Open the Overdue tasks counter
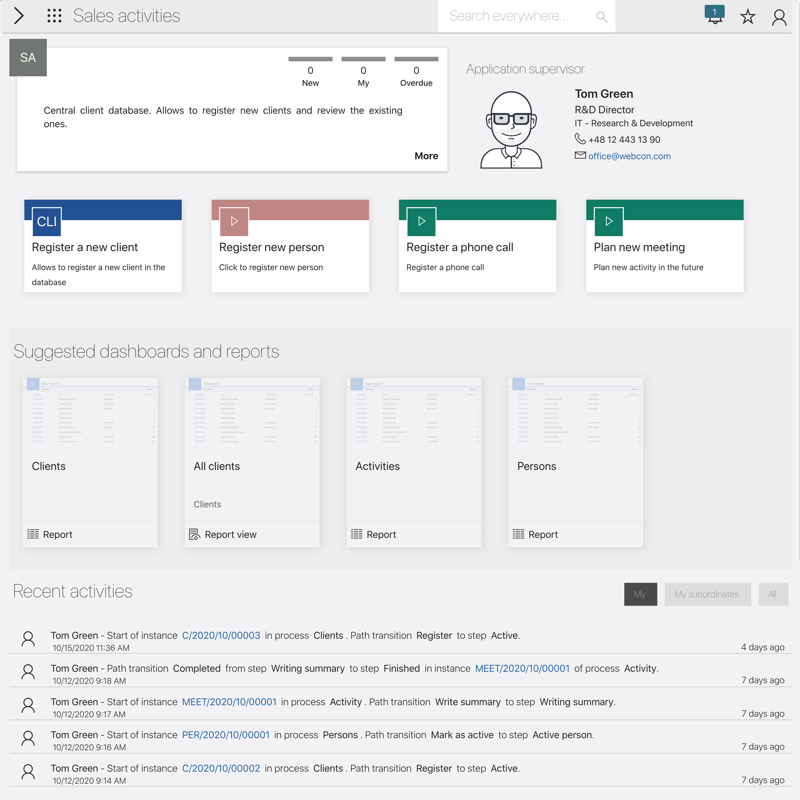800x800 pixels. [x=416, y=71]
